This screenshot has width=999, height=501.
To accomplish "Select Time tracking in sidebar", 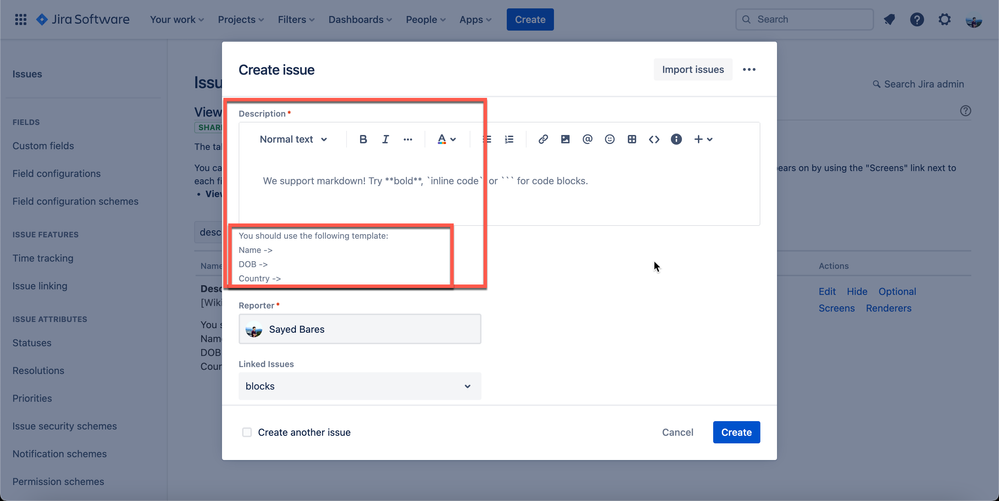I will coord(43,258).
